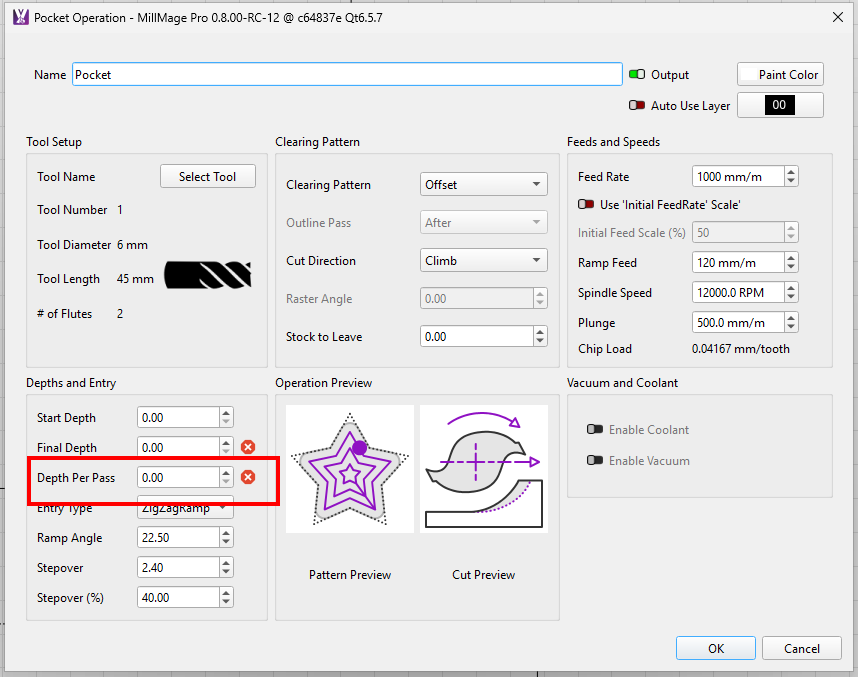This screenshot has width=858, height=677.
Task: Click the red error icon beside Final Depth
Action: pos(248,447)
